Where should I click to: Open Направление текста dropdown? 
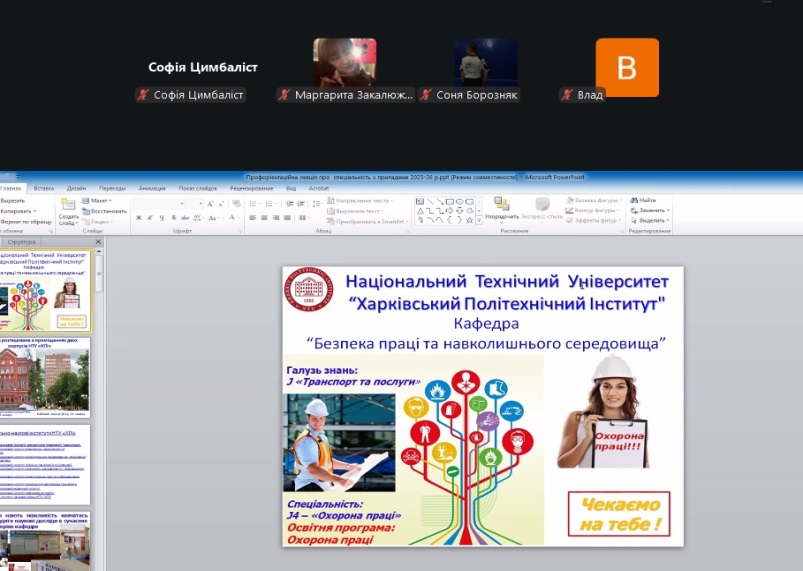361,201
